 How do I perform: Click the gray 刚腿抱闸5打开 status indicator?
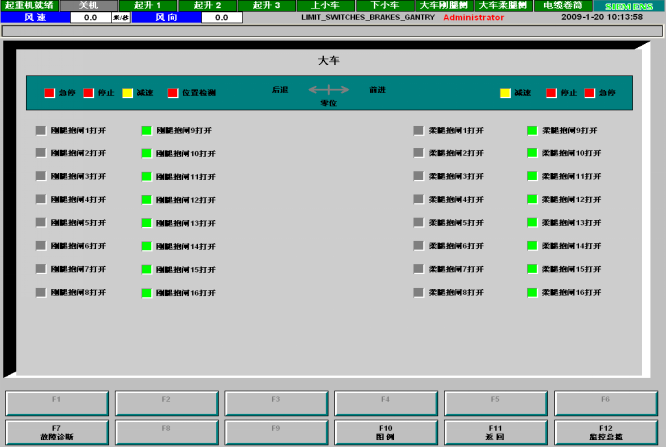(x=40, y=223)
